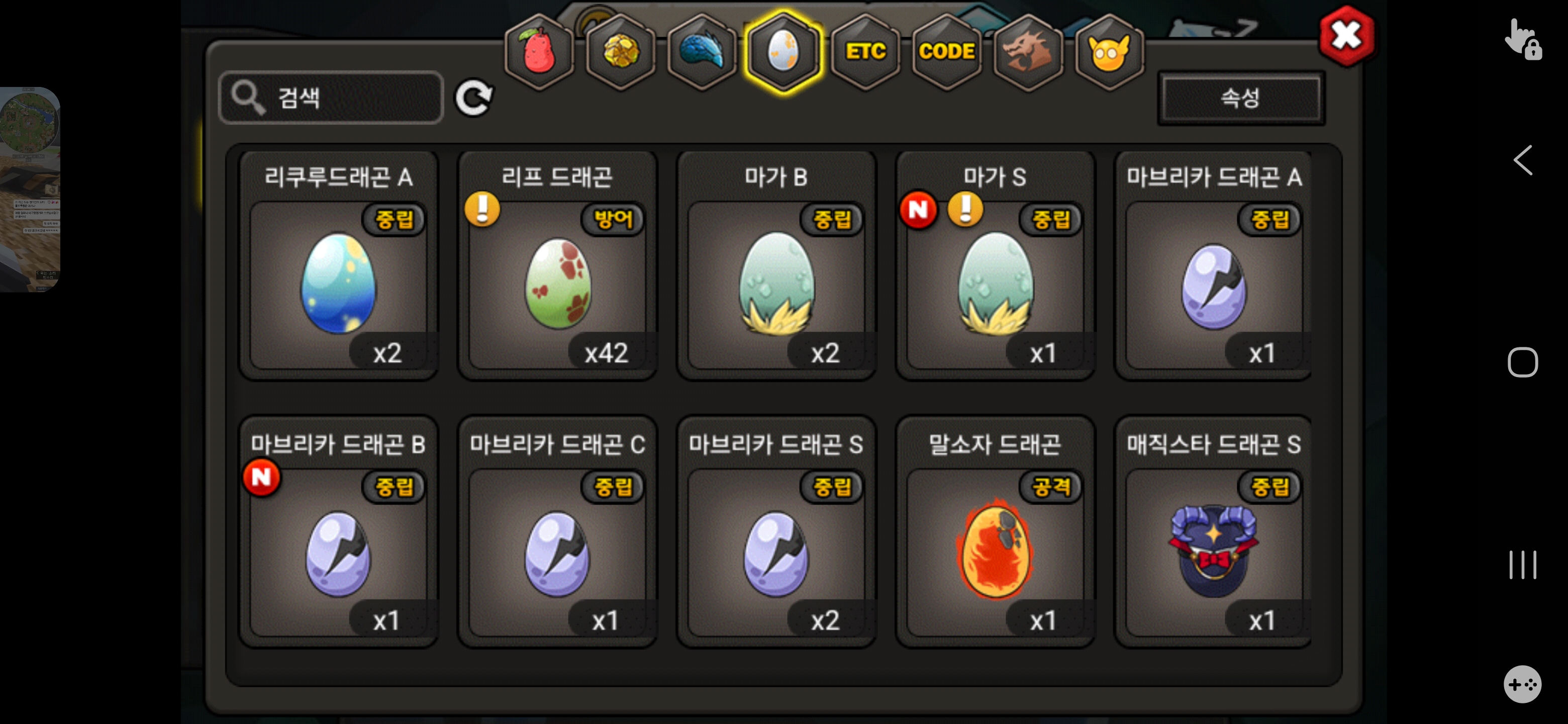Select the new 마가 S egg

click(995, 266)
